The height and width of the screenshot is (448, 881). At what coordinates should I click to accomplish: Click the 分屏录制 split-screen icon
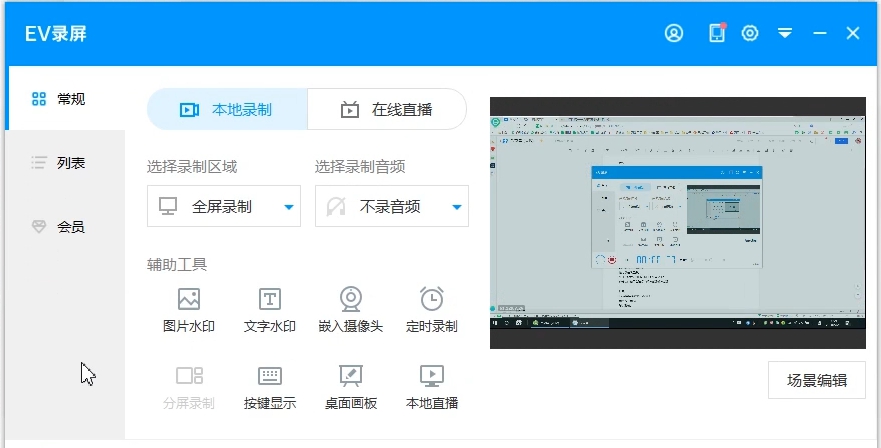point(189,375)
